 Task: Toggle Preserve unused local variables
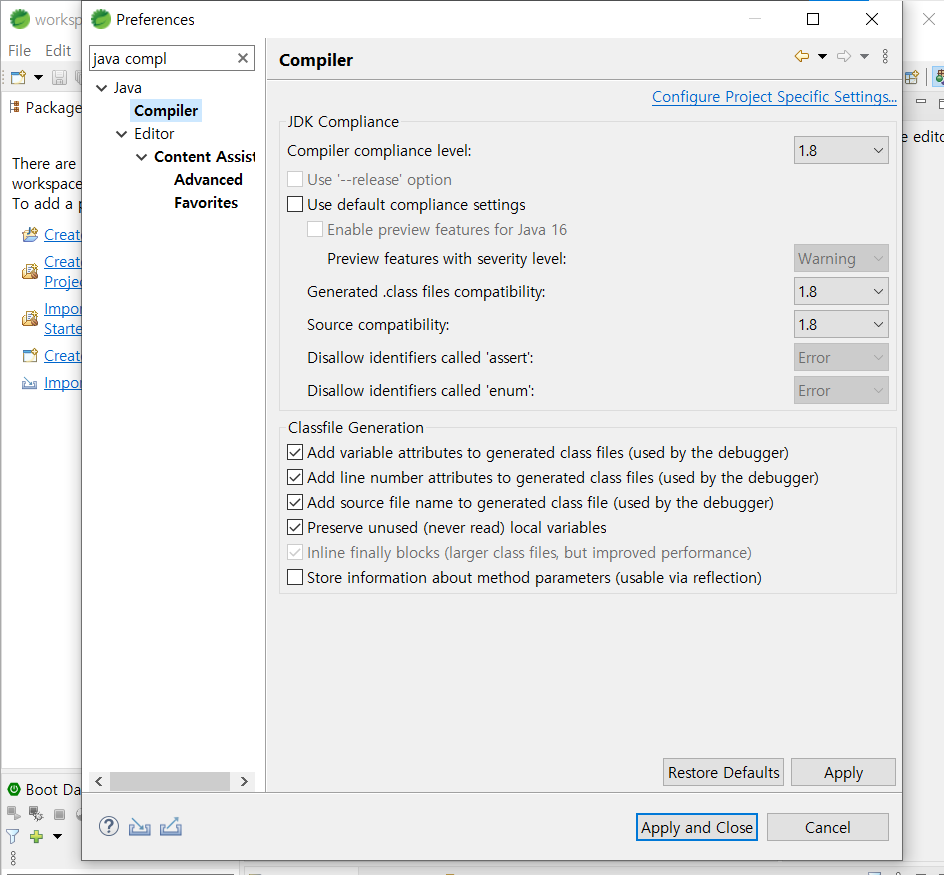tap(295, 527)
